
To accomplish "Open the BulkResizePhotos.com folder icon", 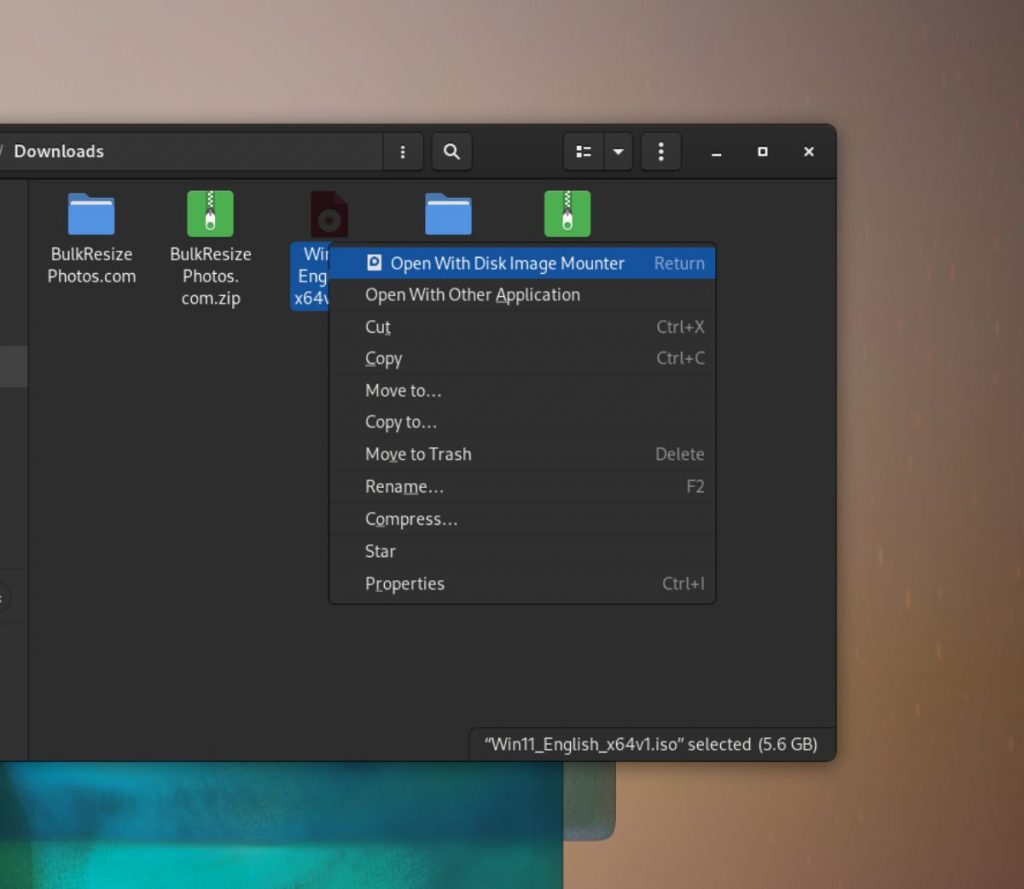I will (x=91, y=213).
